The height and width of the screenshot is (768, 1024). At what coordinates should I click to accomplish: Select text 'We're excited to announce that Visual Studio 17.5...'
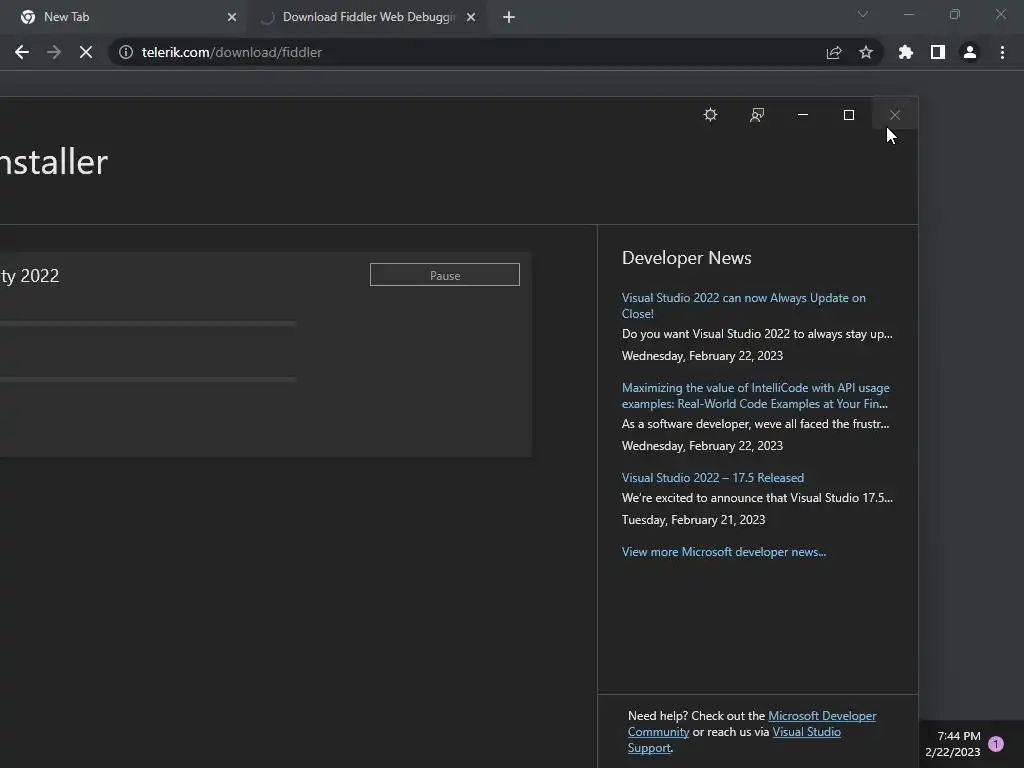click(757, 498)
